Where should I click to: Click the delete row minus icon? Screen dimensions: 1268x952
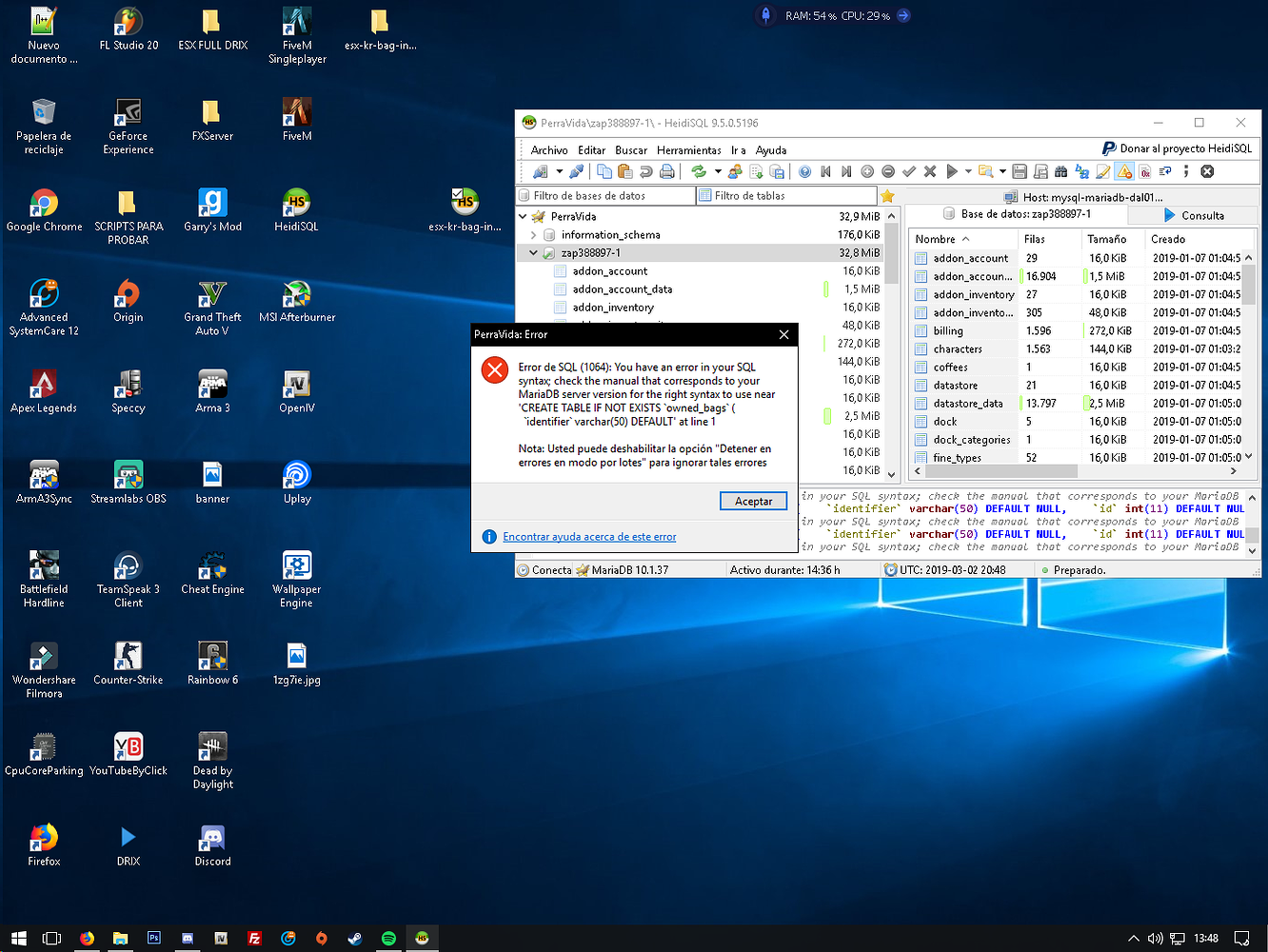pos(888,172)
